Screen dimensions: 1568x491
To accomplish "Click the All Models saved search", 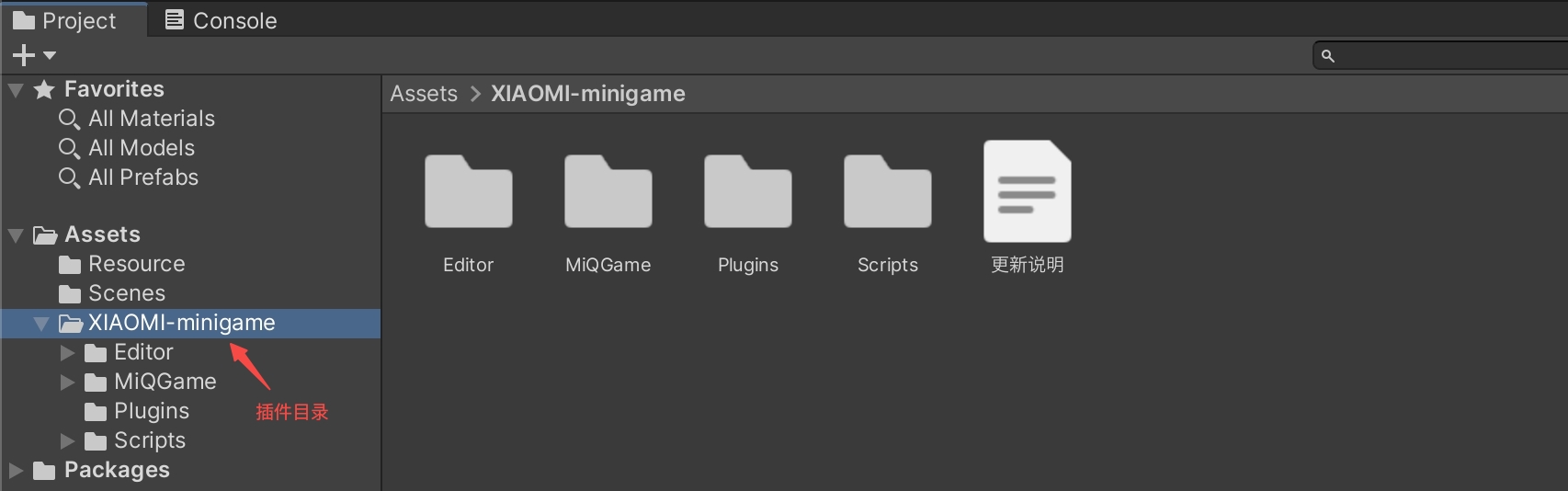I will 141,148.
